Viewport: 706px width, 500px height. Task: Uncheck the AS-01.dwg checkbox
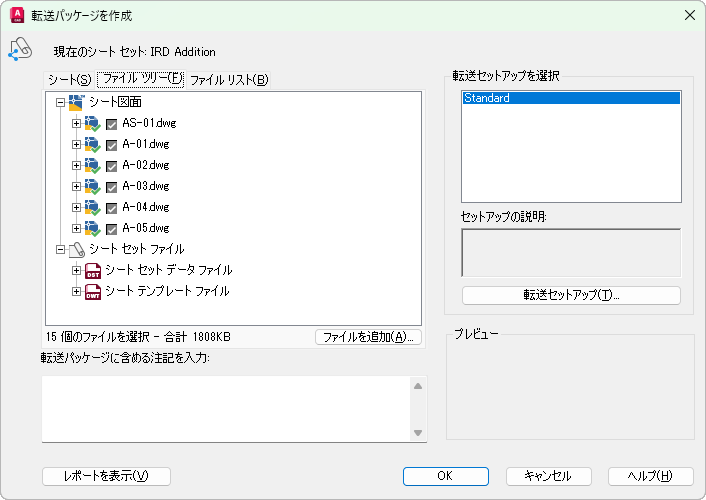point(112,124)
